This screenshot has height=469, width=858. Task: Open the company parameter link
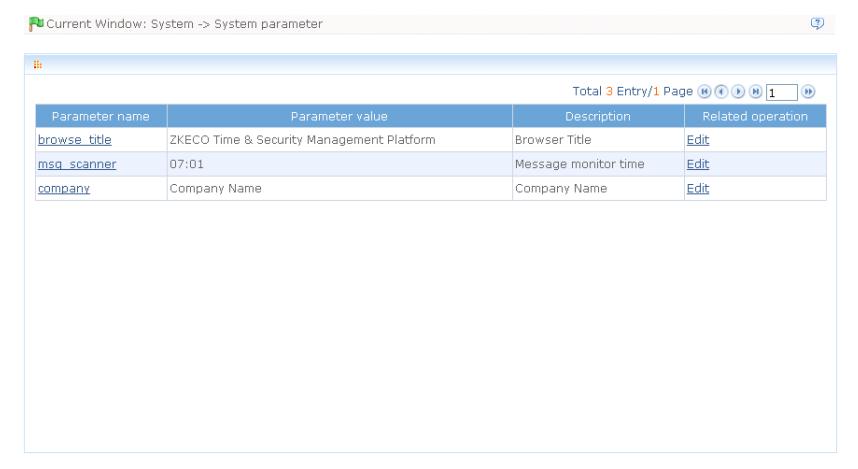tap(63, 188)
